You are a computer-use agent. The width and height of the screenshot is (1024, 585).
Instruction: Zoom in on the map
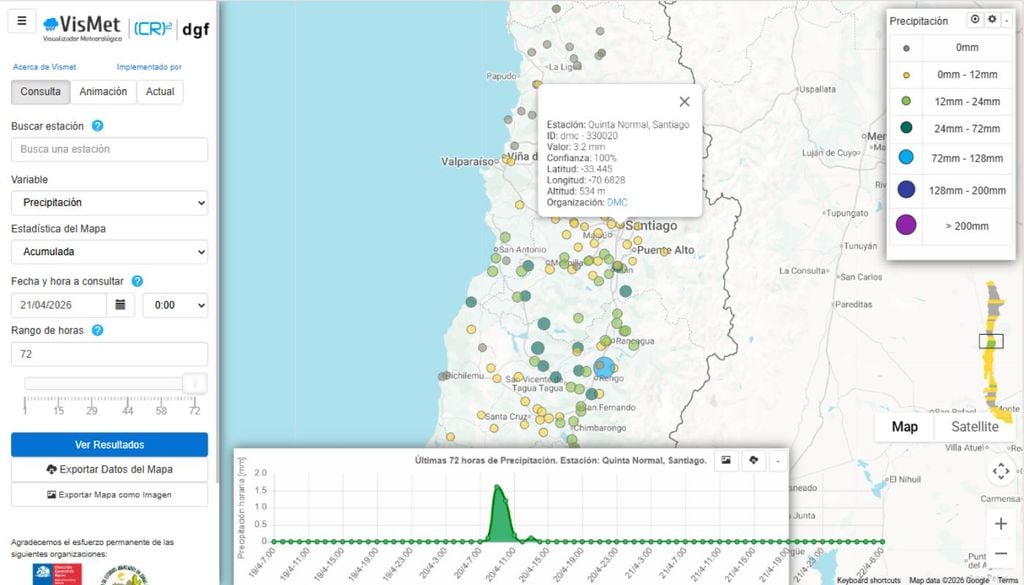[1001, 523]
